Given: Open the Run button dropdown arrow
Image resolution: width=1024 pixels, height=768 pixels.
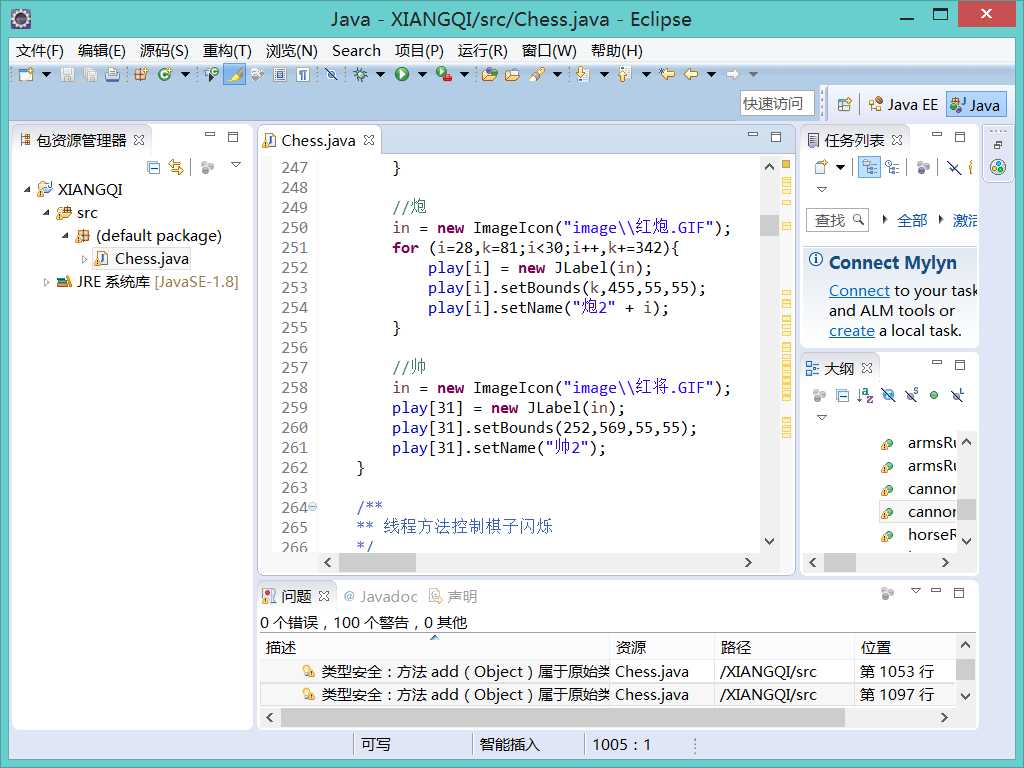Looking at the screenshot, I should point(422,74).
